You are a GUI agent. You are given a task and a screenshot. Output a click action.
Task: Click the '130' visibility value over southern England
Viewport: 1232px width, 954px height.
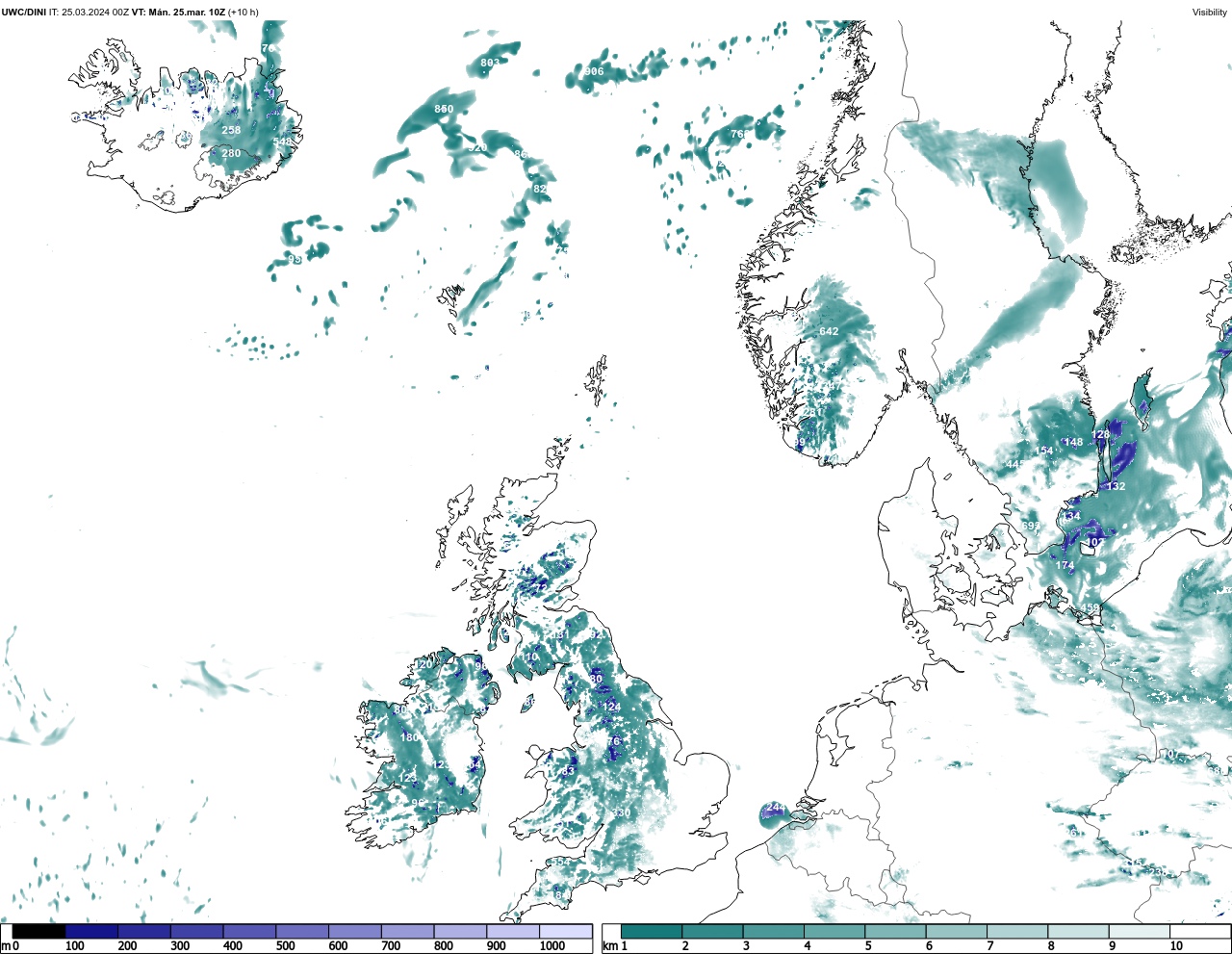click(x=622, y=813)
